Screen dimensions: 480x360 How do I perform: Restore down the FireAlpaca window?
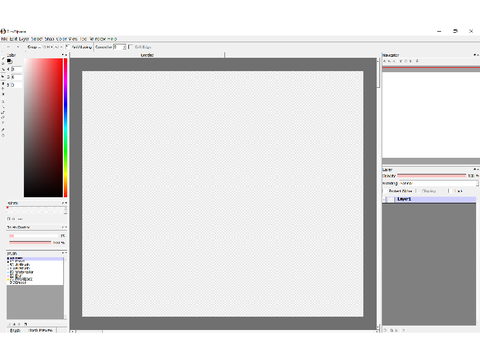(x=455, y=31)
